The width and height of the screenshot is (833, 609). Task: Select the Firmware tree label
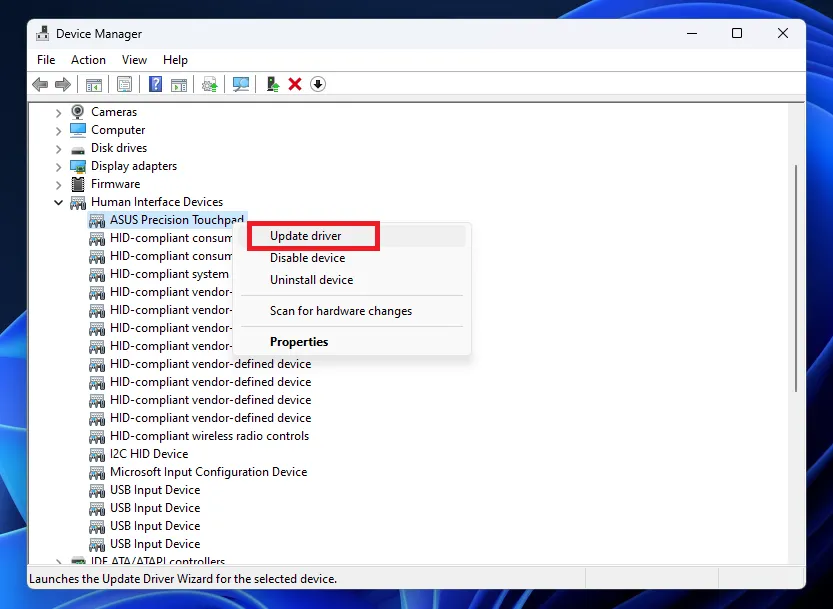115,184
